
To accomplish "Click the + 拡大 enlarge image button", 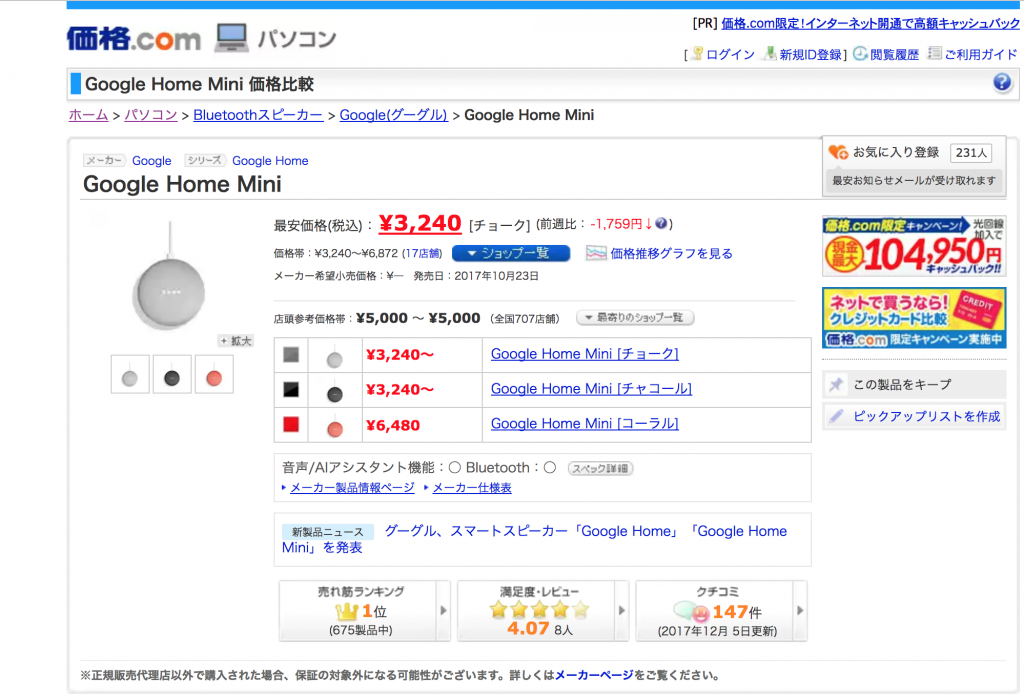I will click(x=236, y=341).
